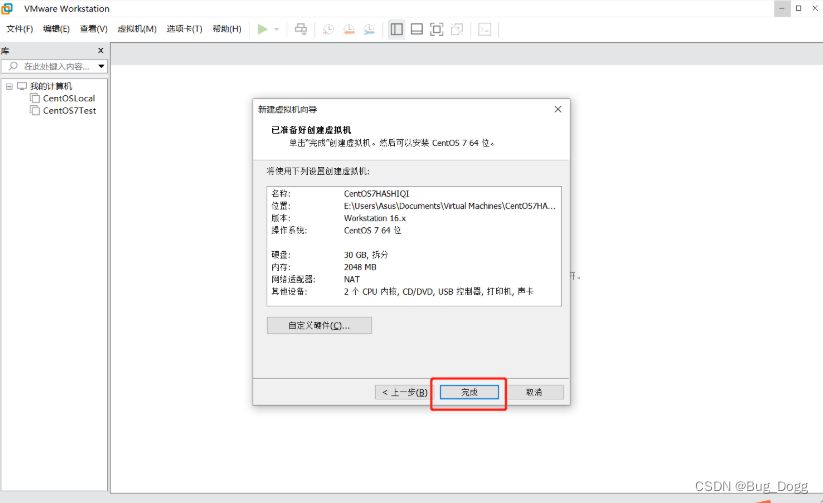This screenshot has height=503, width=823.
Task: Click the 上一步(B) back button
Action: pos(404,392)
